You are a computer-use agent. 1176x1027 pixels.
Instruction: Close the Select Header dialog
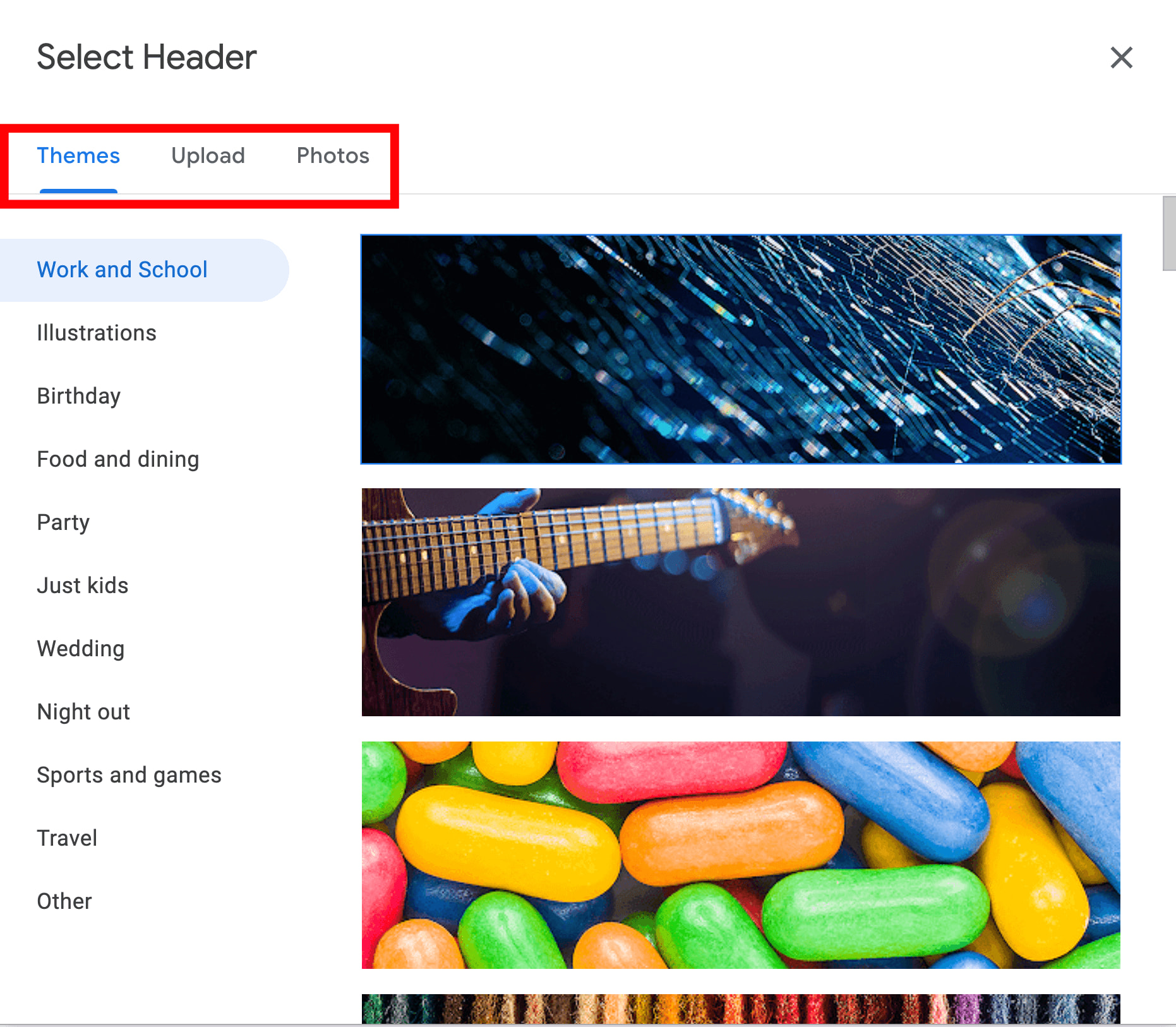click(x=1122, y=57)
